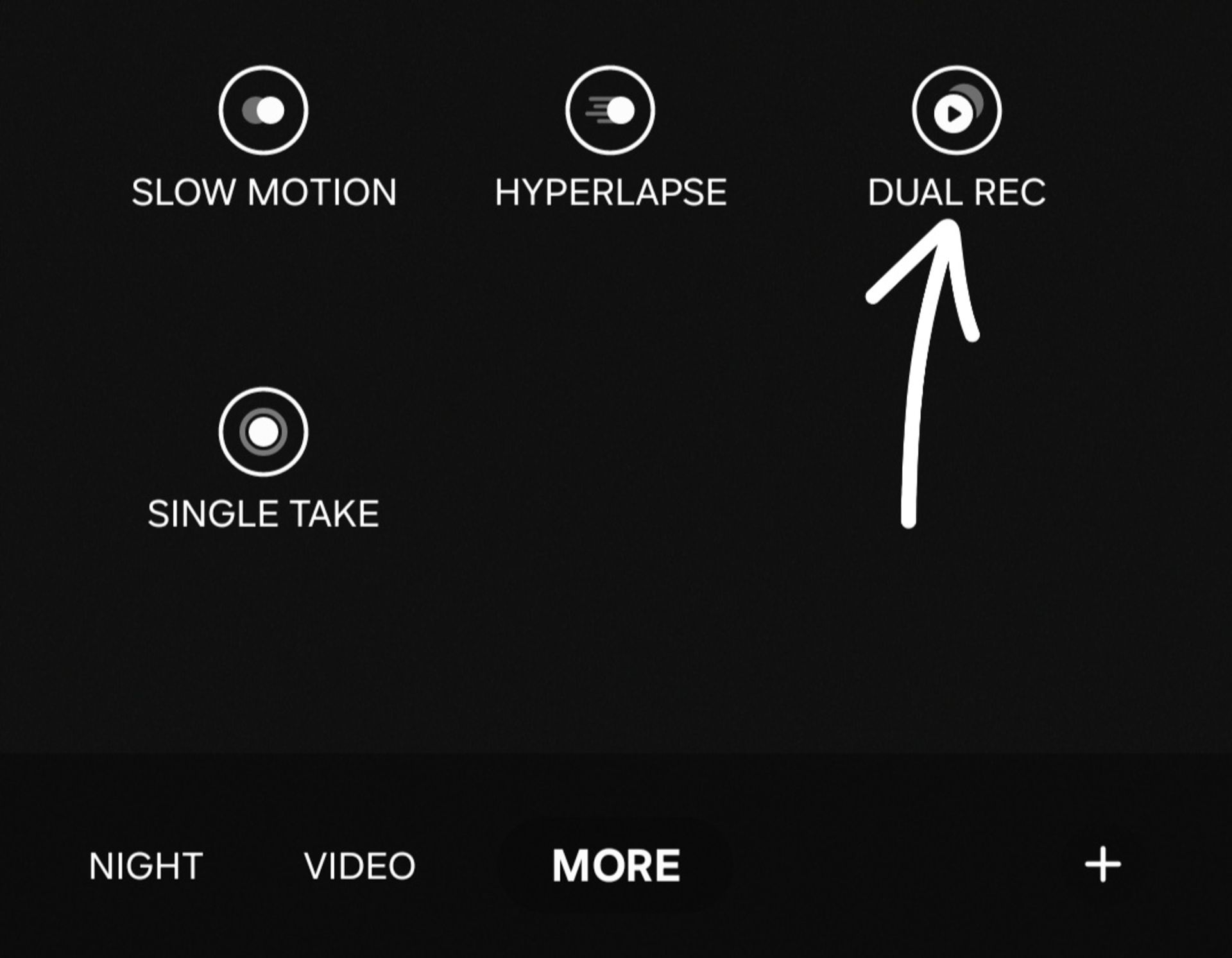Image resolution: width=1232 pixels, height=958 pixels.
Task: Toggle Hyperlapse on or off
Action: [610, 110]
